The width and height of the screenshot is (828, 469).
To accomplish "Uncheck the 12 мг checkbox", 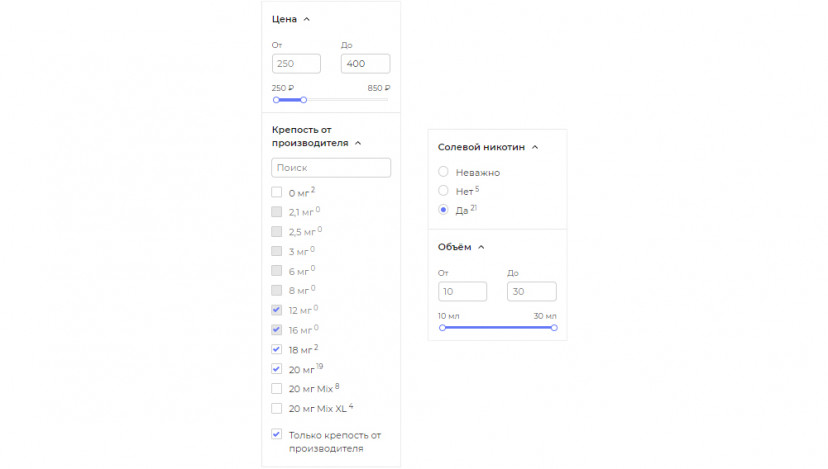I will [x=277, y=310].
